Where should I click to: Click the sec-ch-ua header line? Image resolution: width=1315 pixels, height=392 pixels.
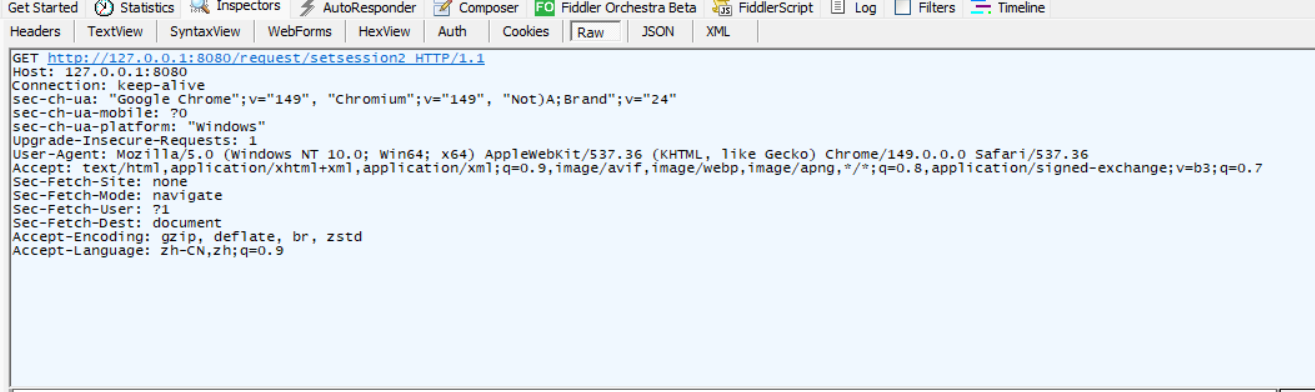[x=345, y=100]
